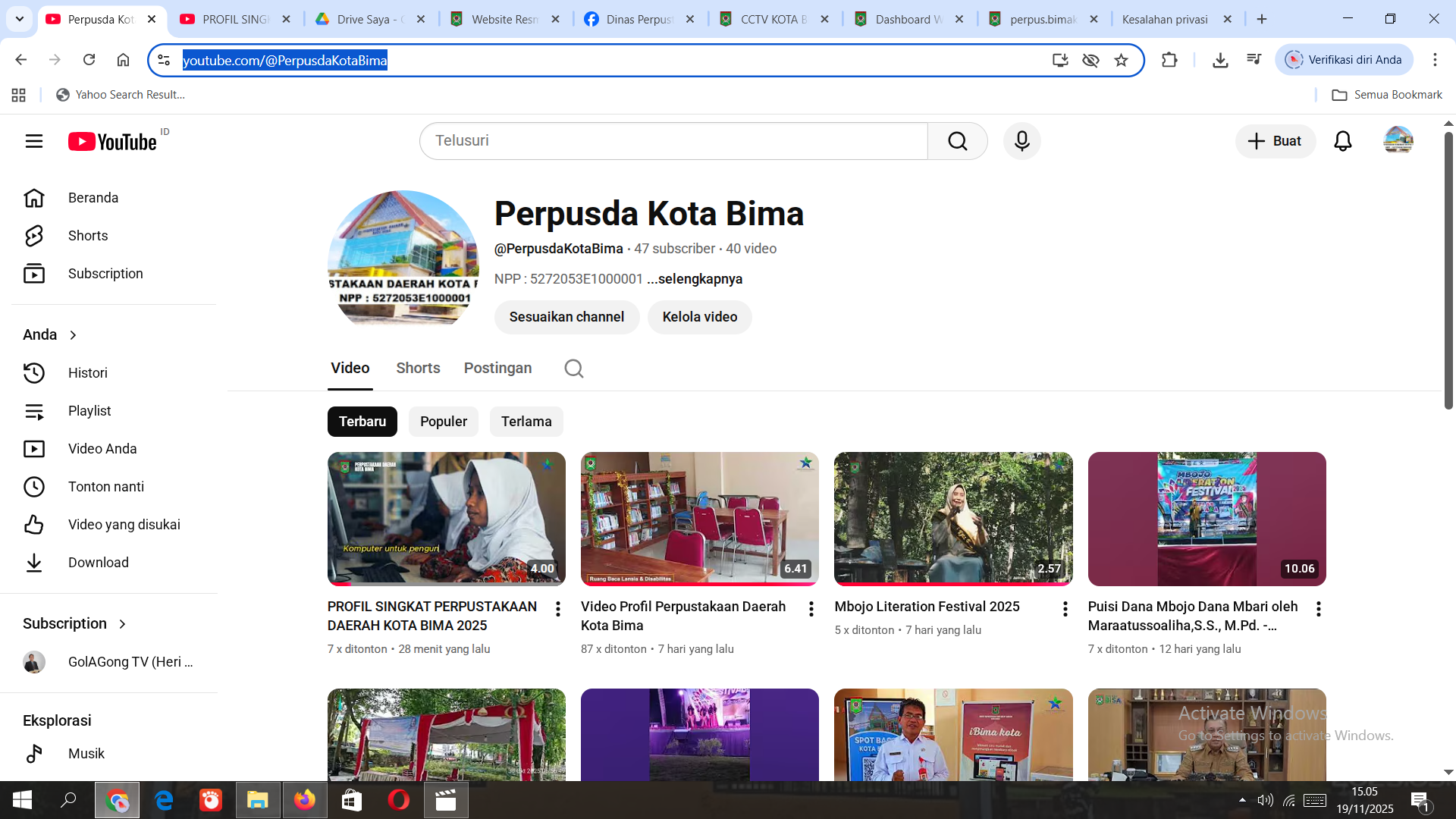1456x819 pixels.
Task: Open Histori in the sidebar
Action: 88,373
